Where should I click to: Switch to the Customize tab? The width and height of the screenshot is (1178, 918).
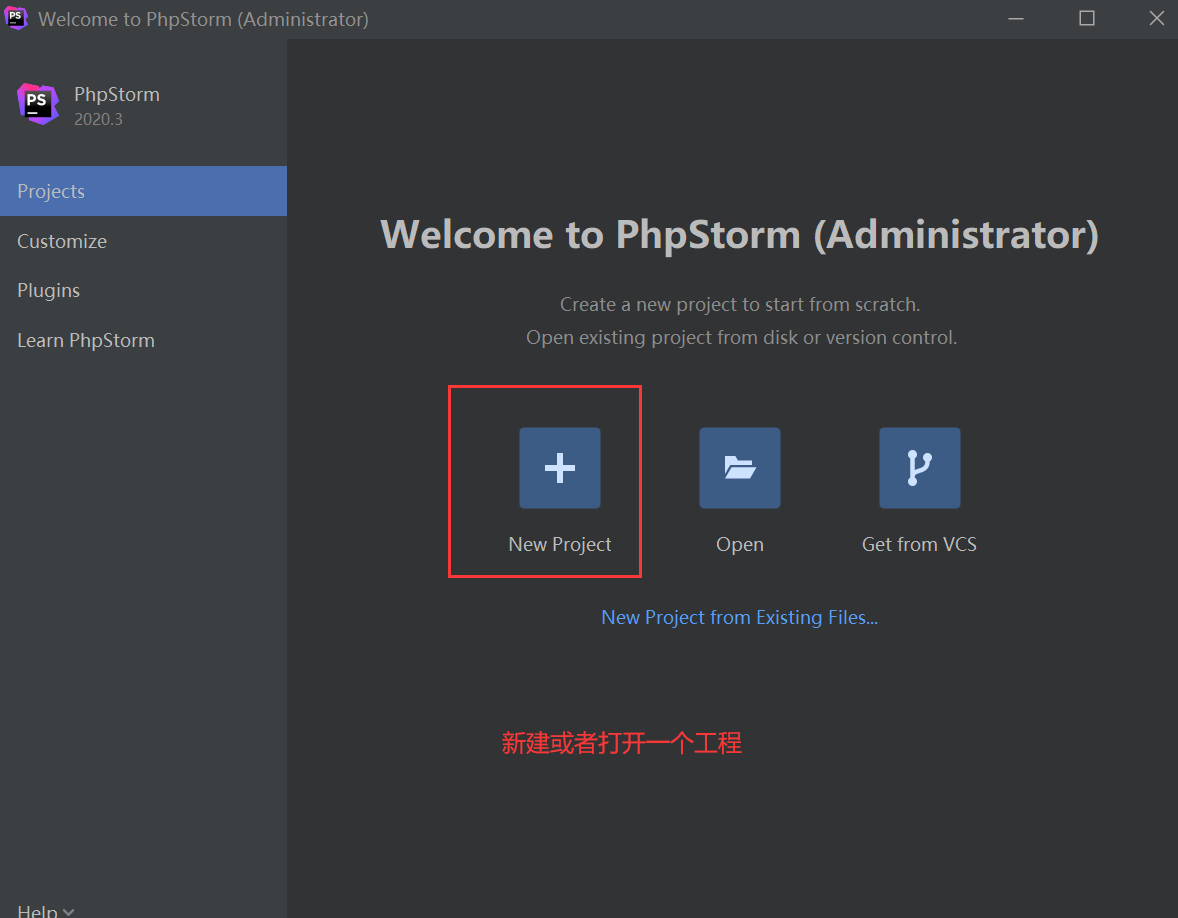click(143, 241)
